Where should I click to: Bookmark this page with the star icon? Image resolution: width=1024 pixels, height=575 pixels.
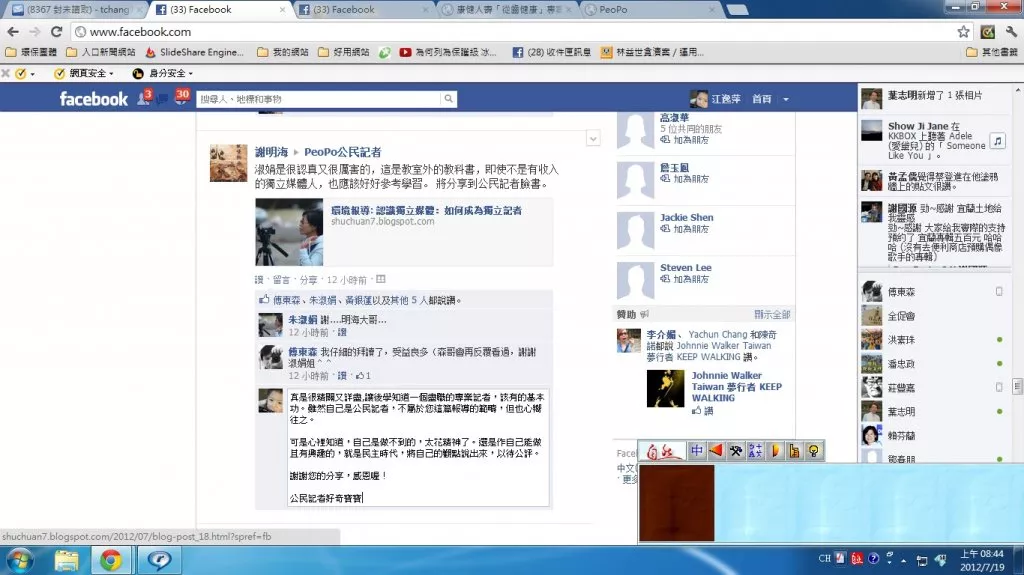963,32
